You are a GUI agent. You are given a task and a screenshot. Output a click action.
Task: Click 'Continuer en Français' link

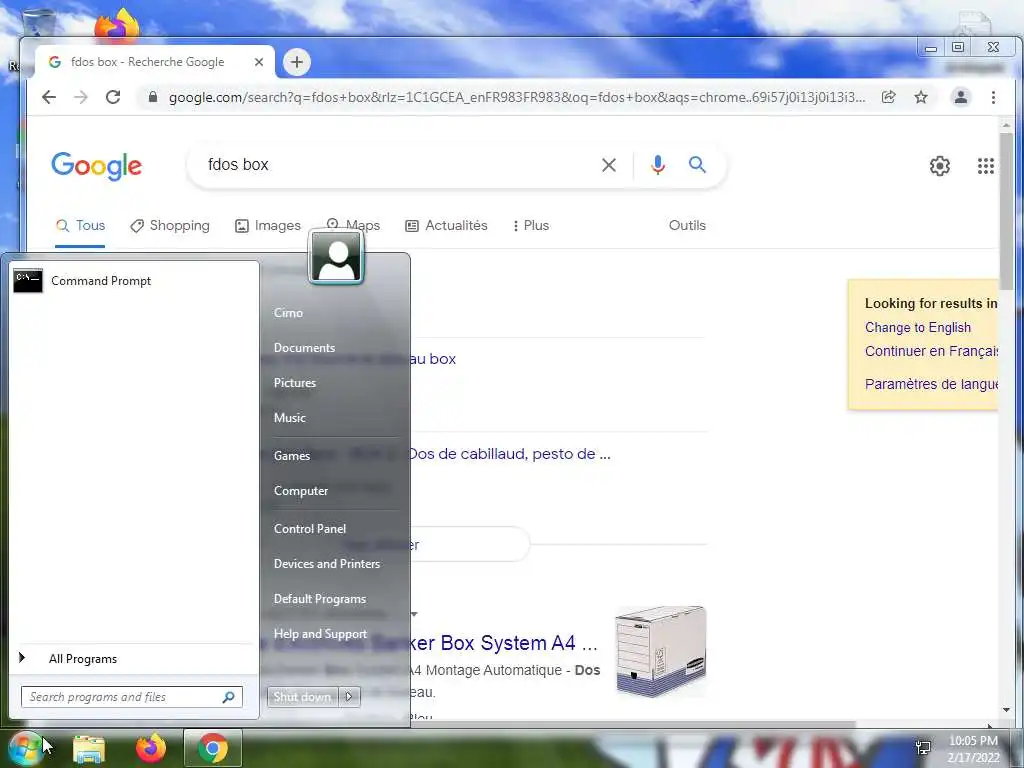931,351
